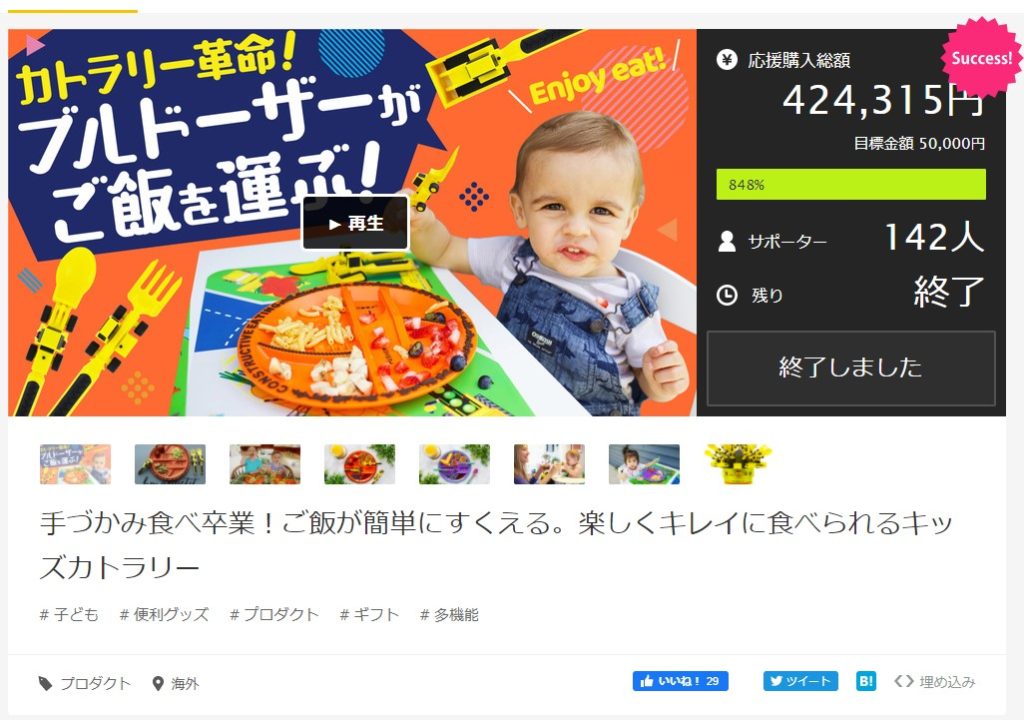The image size is (1024, 720).
Task: Open the #多機能 hashtag link
Action: [x=449, y=615]
